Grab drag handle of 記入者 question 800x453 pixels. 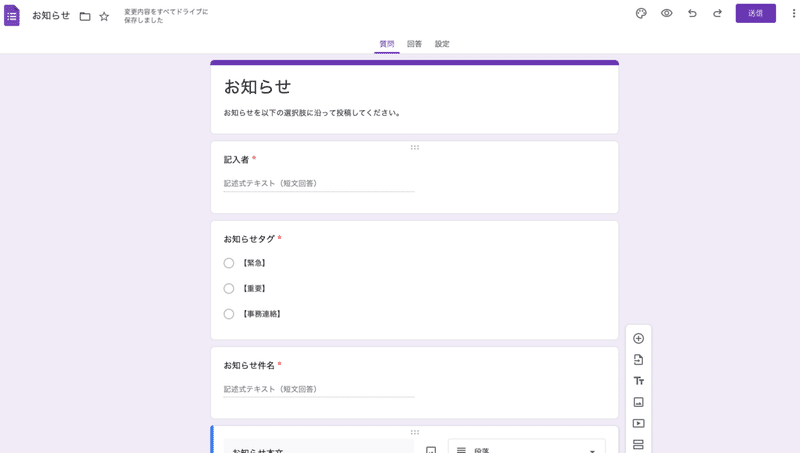pyautogui.click(x=415, y=147)
